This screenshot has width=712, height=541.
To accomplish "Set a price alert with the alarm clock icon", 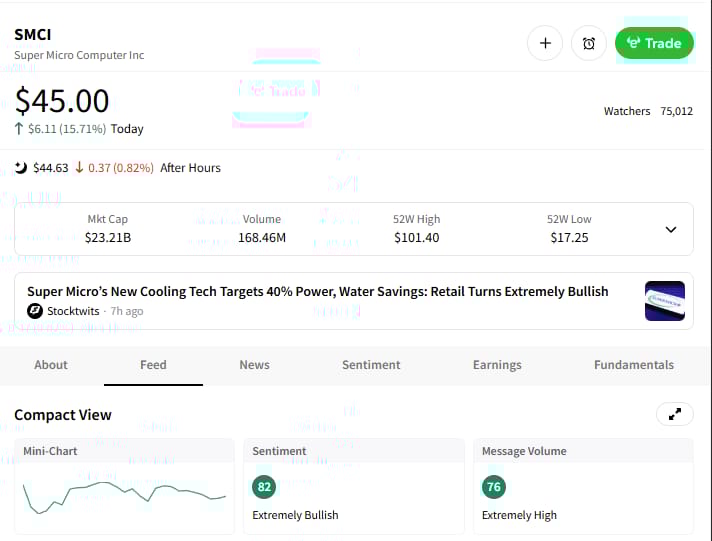I will 589,43.
